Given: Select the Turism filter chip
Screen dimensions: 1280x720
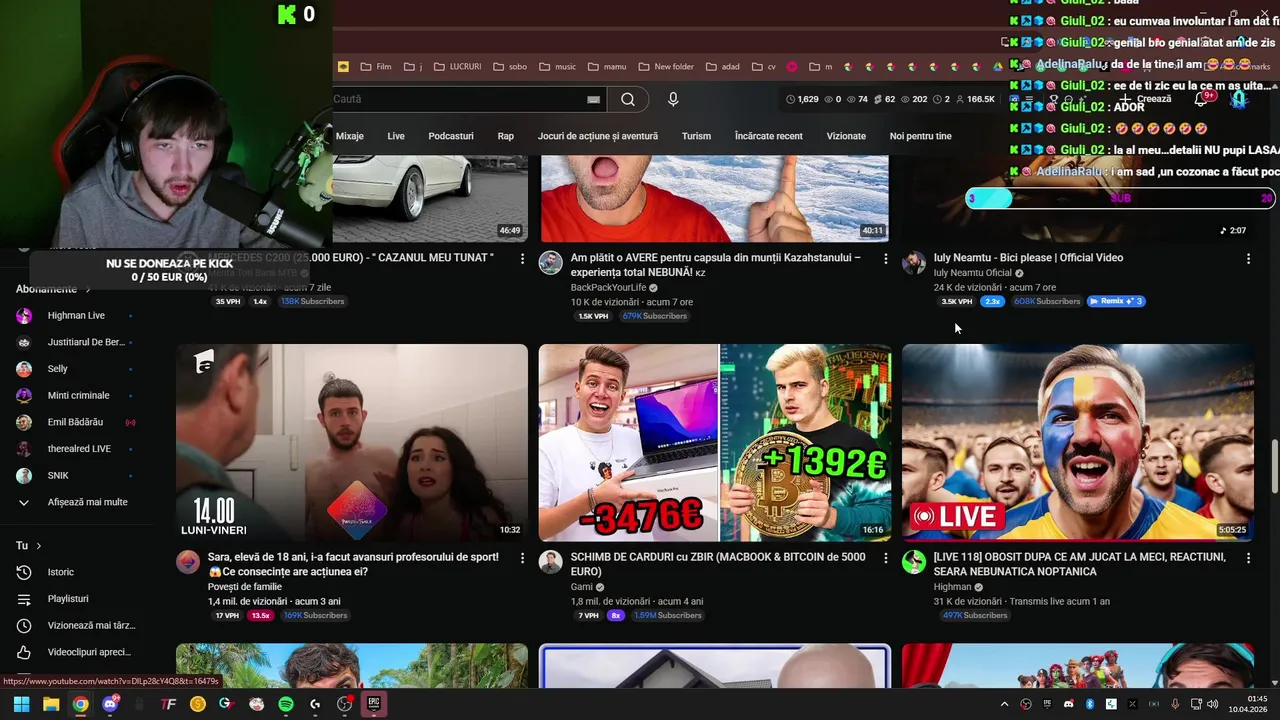Looking at the screenshot, I should (696, 136).
